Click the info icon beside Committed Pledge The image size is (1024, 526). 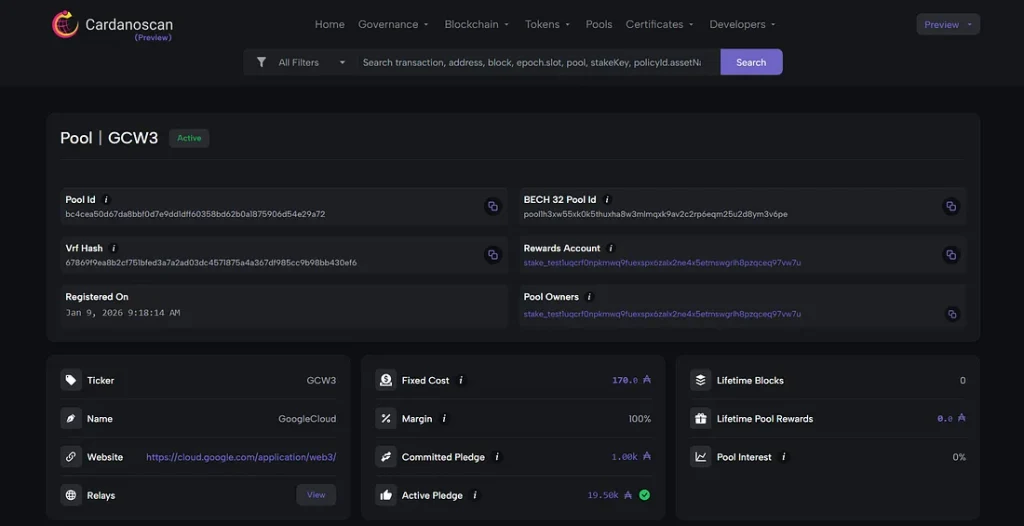(497, 457)
